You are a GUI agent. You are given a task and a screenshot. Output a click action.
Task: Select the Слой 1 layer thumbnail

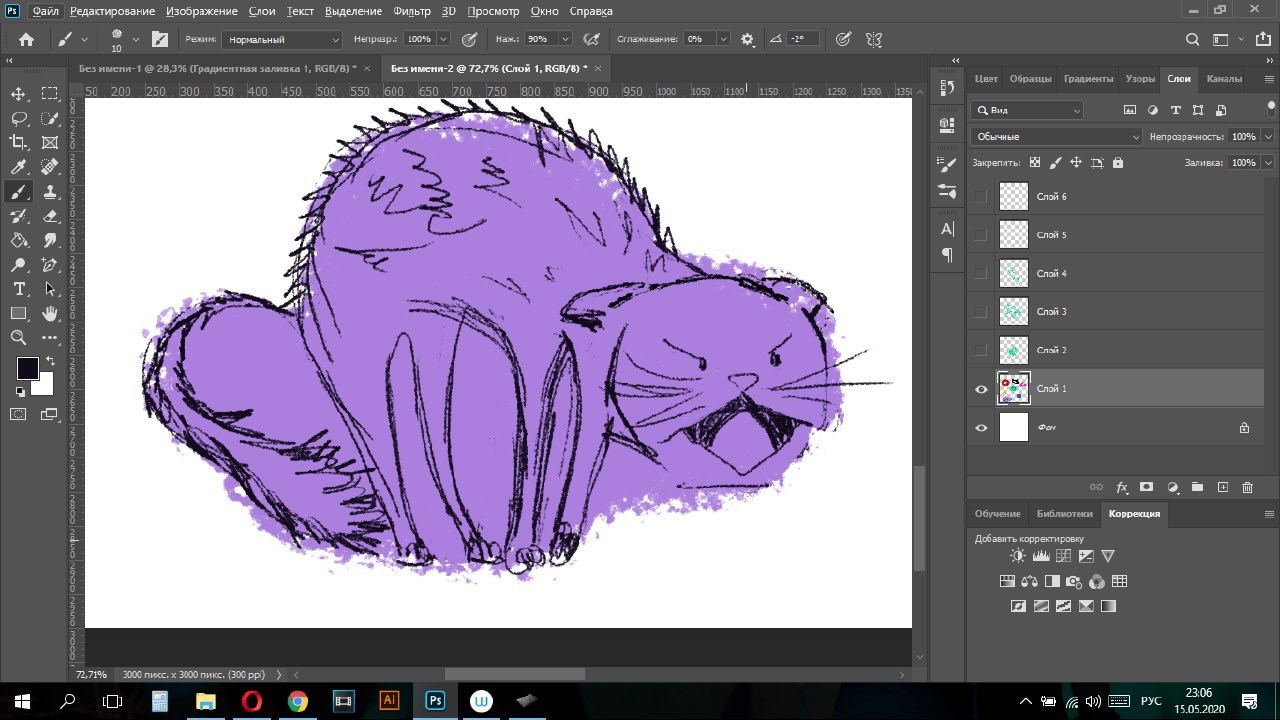pos(1014,388)
